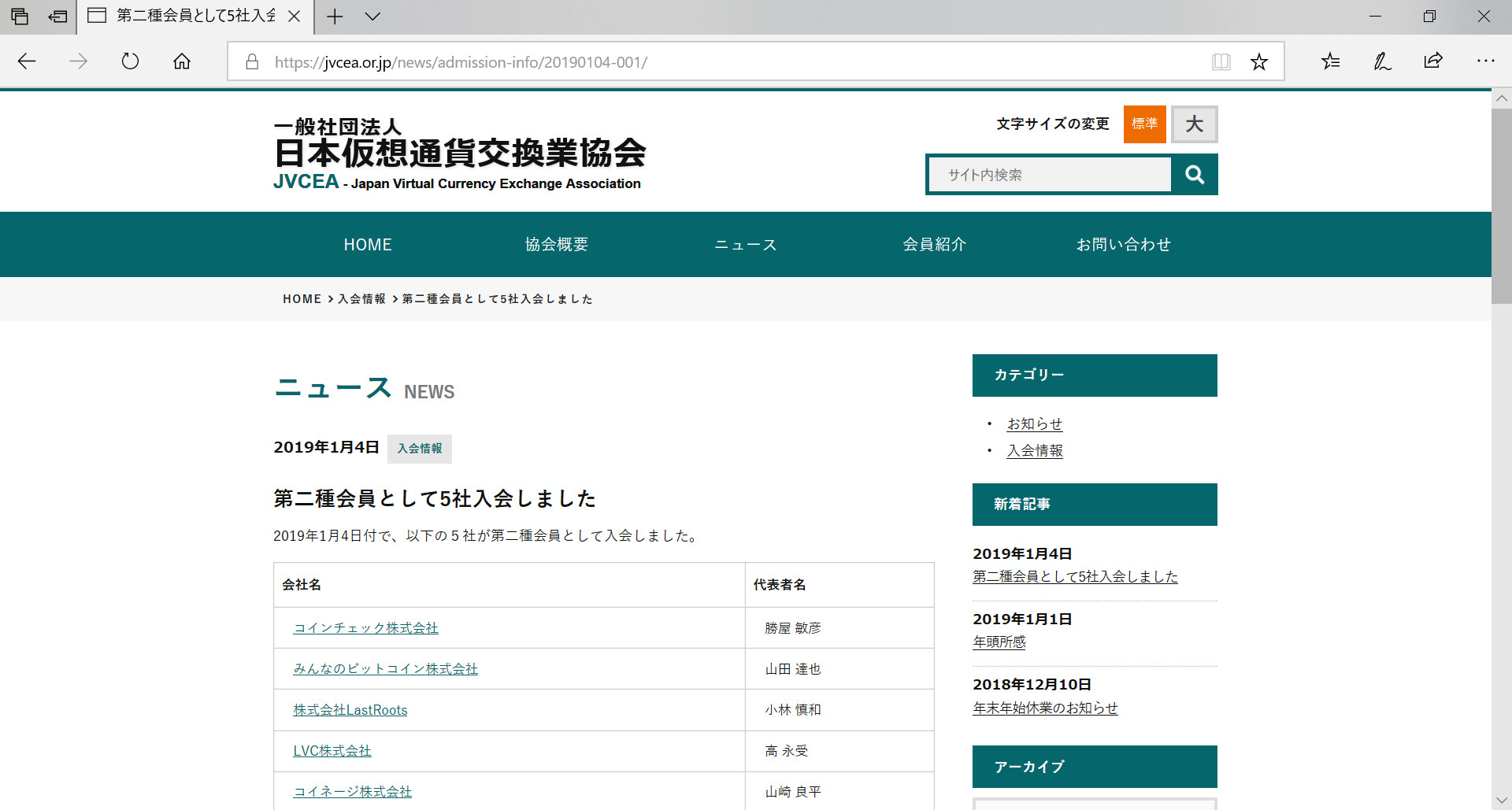Go back to the previous page
Image resolution: width=1512 pixels, height=810 pixels.
click(x=27, y=61)
